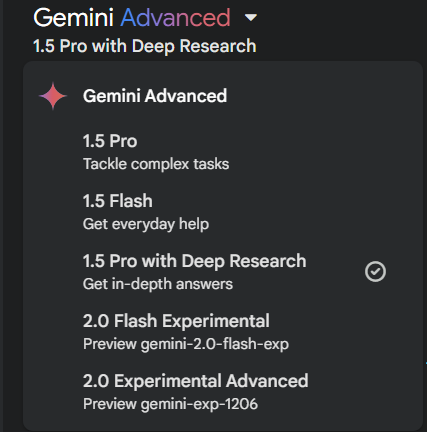Click the white 'Gemini' word in title
The image size is (427, 432).
(x=73, y=17)
